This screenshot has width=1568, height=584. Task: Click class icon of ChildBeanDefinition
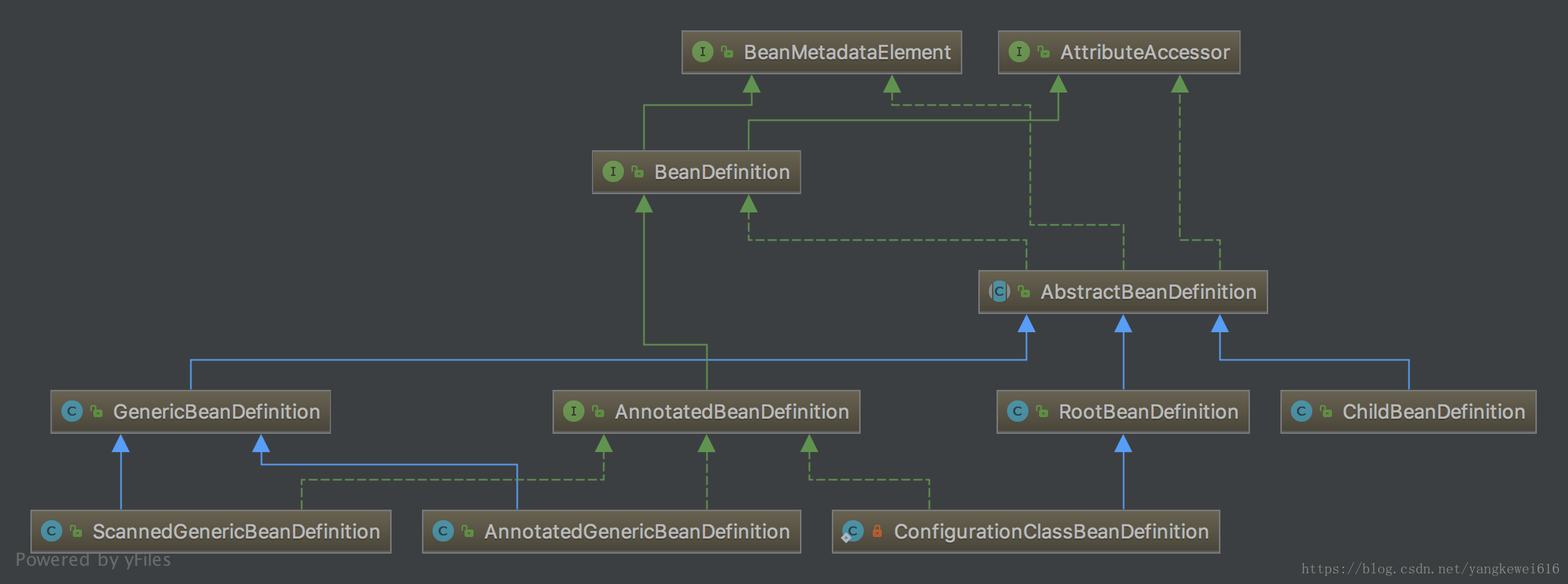click(1302, 411)
